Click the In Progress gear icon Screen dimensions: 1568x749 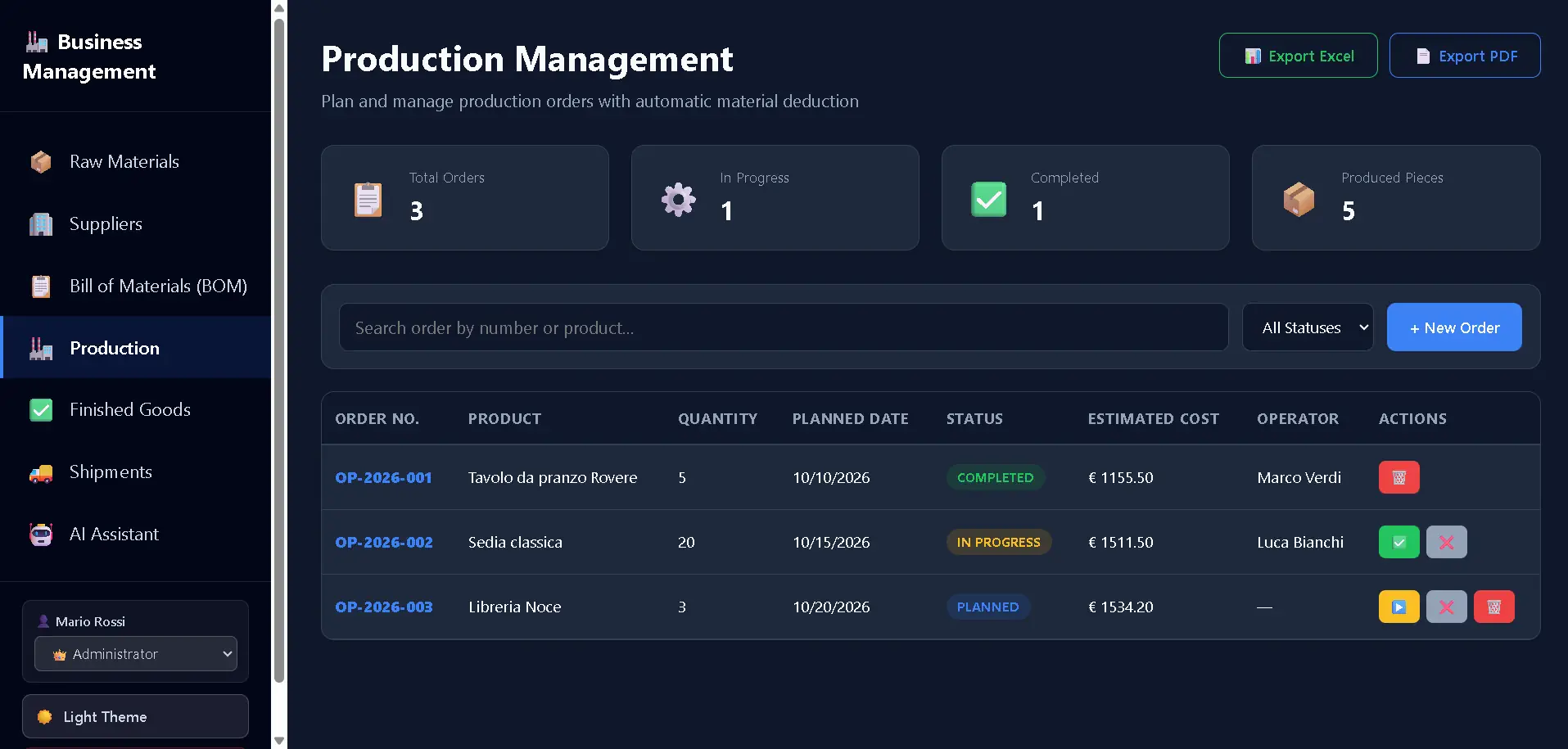coord(679,199)
